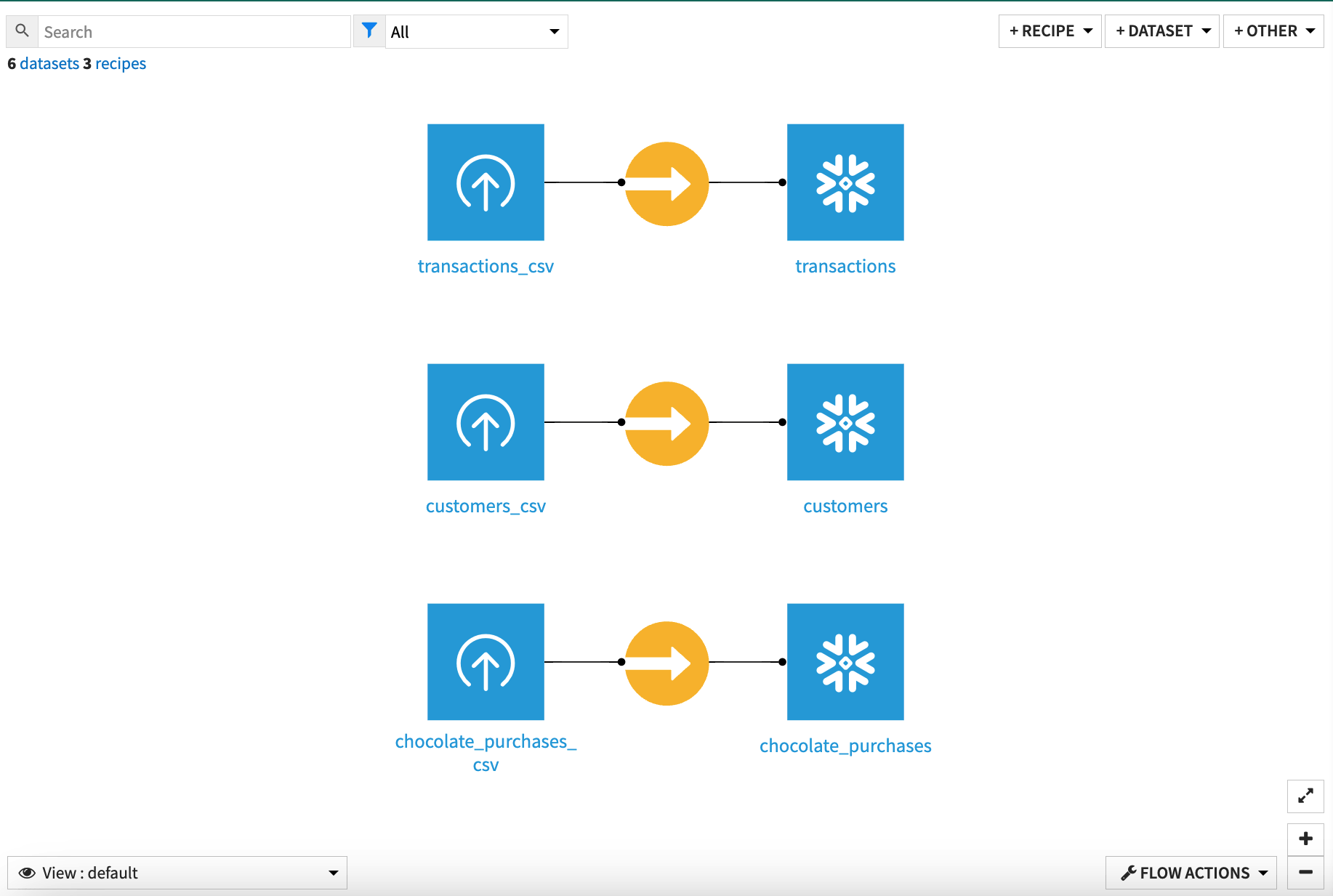Image resolution: width=1333 pixels, height=896 pixels.
Task: Zoom in using the plus control
Action: (x=1305, y=838)
